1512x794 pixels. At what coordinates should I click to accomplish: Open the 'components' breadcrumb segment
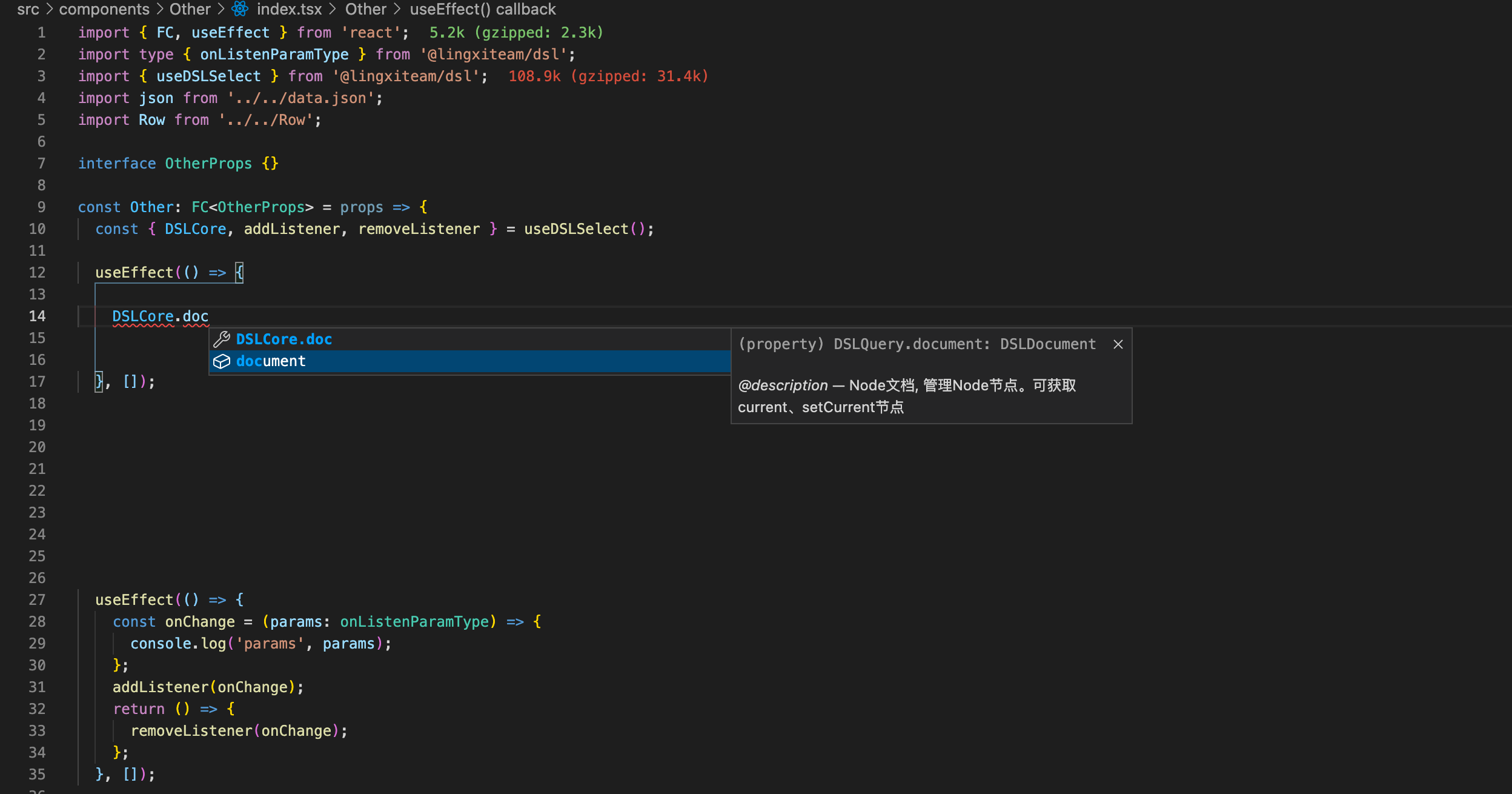[104, 9]
